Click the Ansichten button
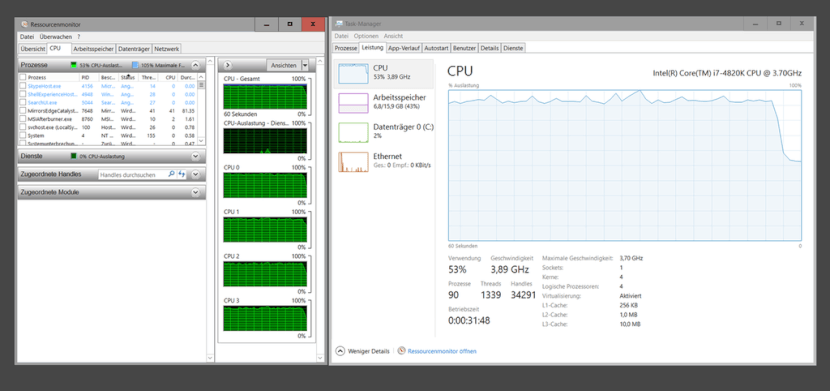830x391 pixels. (x=283, y=66)
